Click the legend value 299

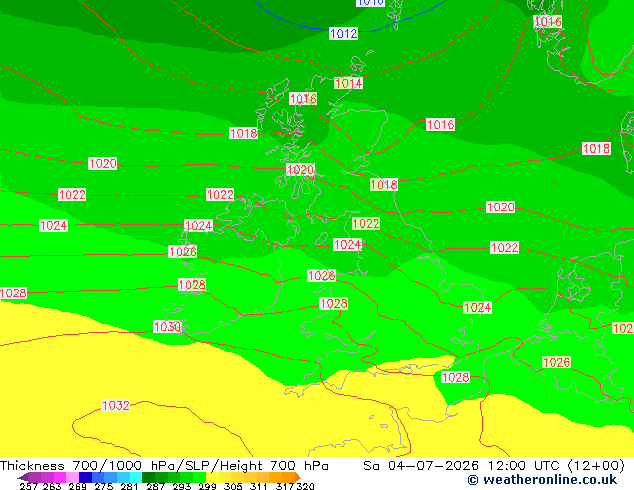[x=207, y=486]
